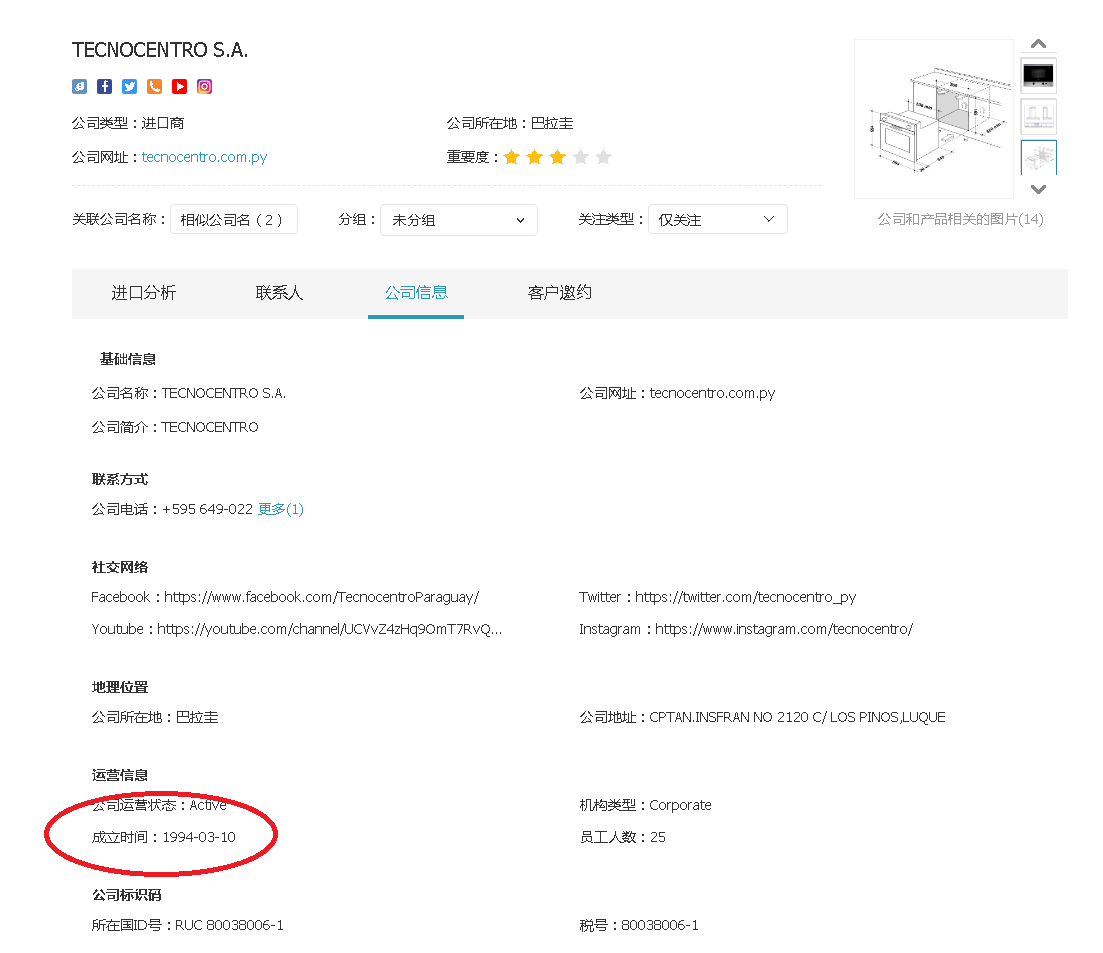Select the 公司信息 tab

pyautogui.click(x=416, y=293)
